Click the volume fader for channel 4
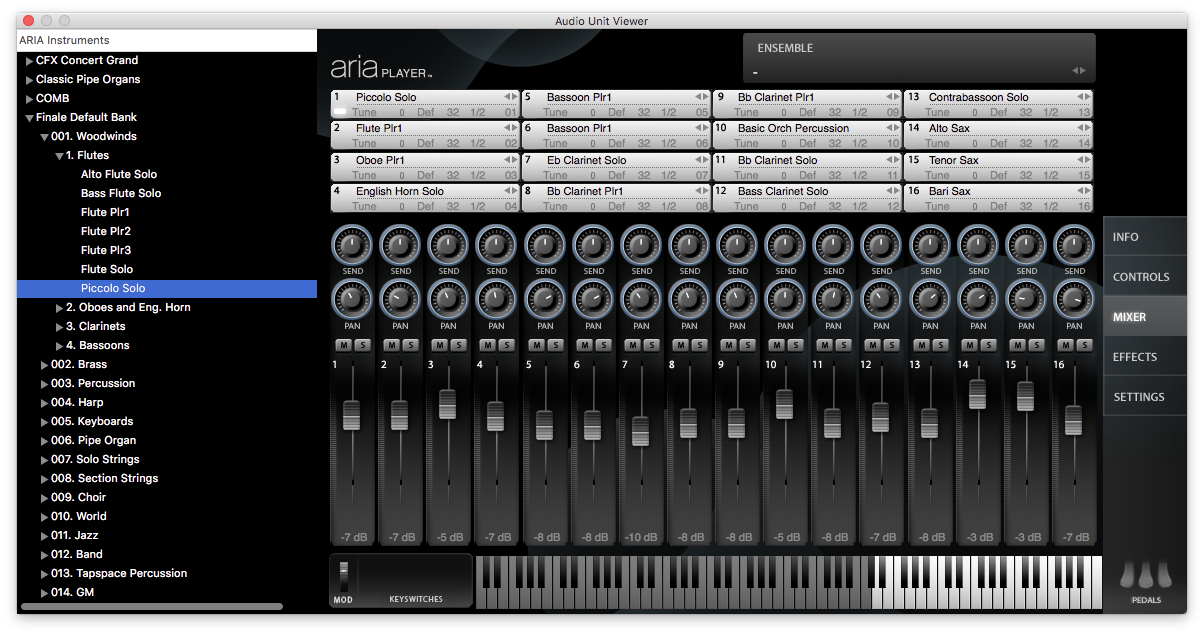 (x=495, y=415)
